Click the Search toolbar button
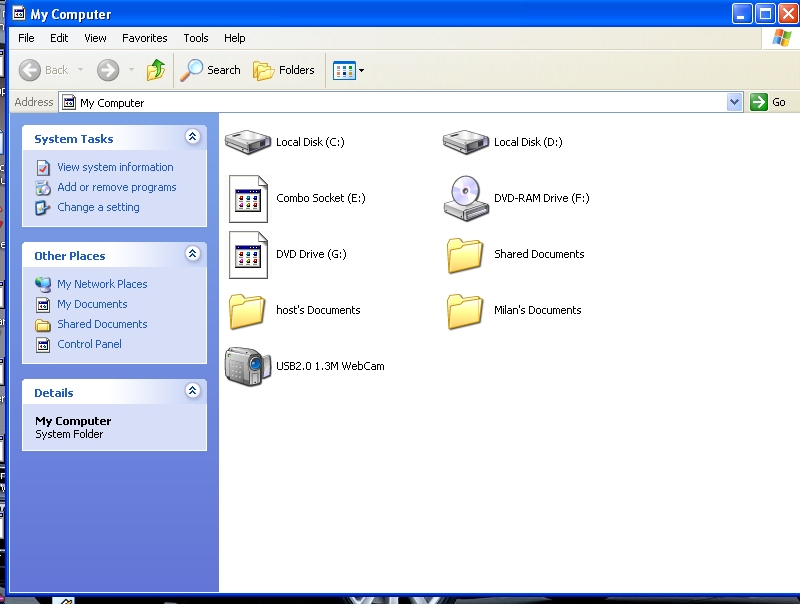The height and width of the screenshot is (604, 800). [x=211, y=70]
